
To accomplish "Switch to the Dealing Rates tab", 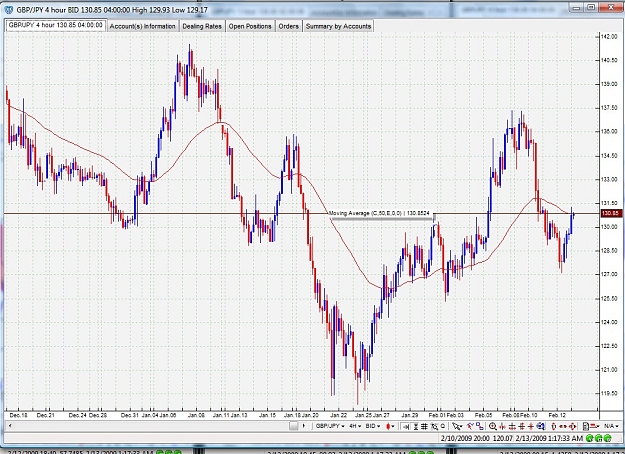I will (202, 26).
